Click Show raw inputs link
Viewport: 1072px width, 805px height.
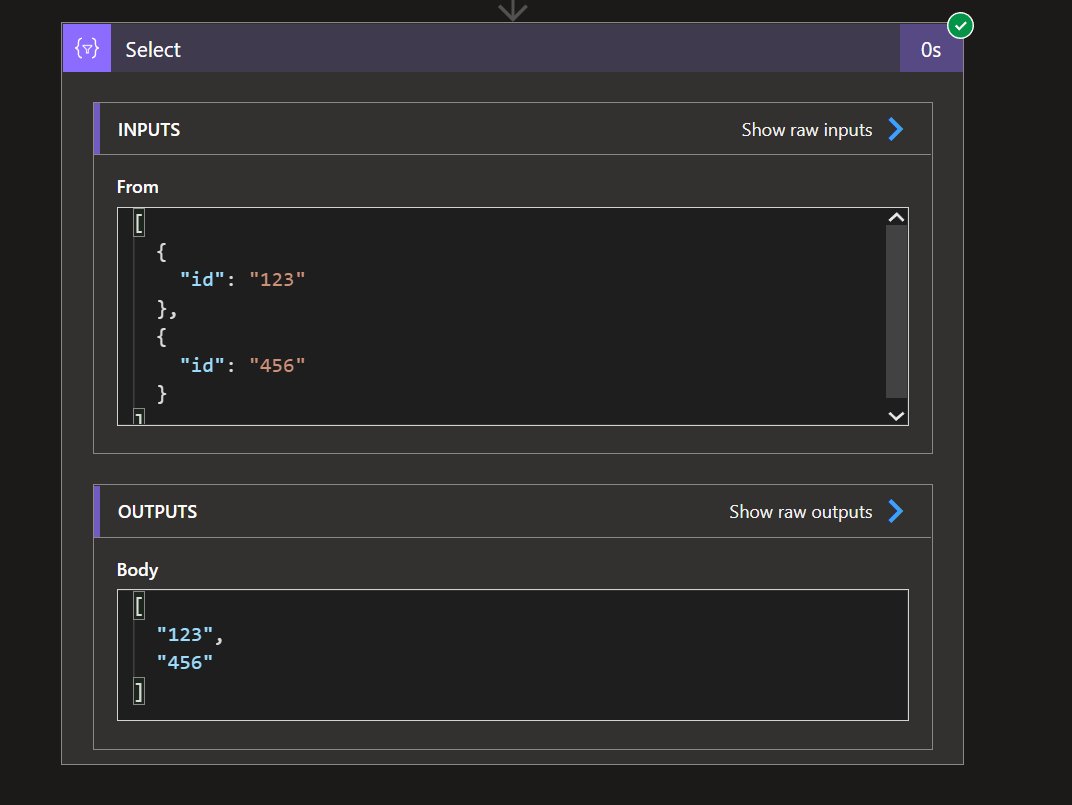click(807, 129)
